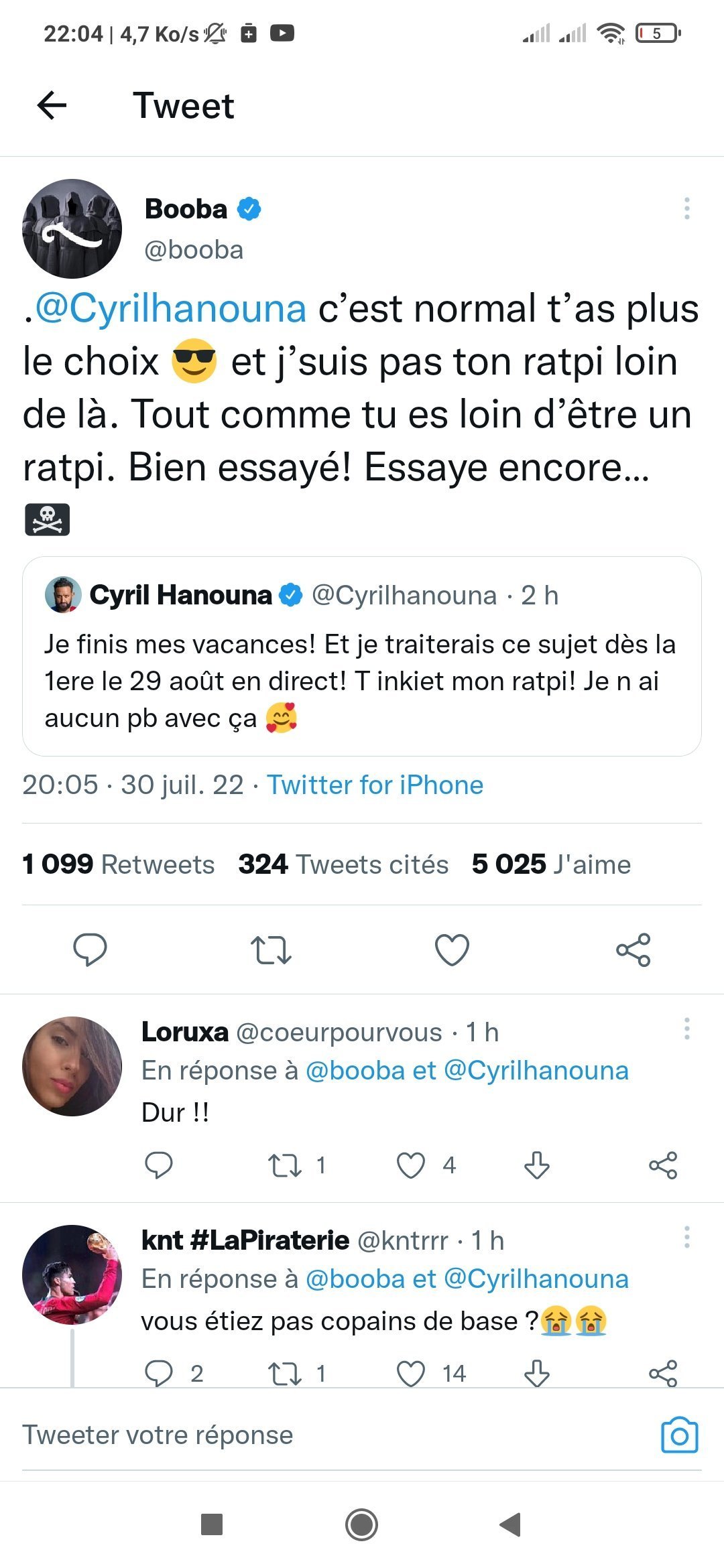
Task: Reply to Booba's main tweet
Action: point(90,949)
